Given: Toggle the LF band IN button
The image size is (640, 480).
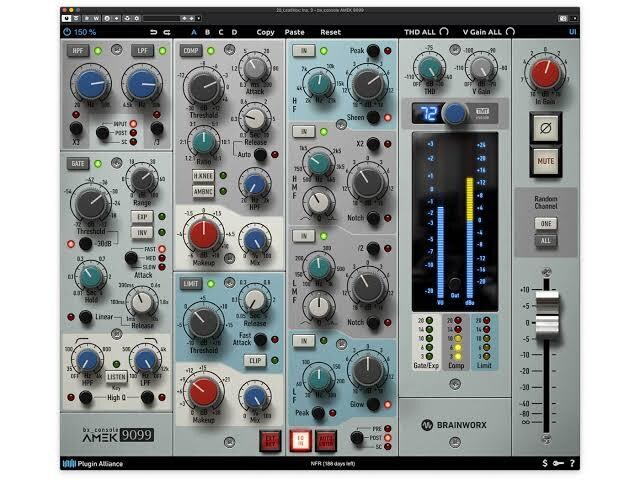Looking at the screenshot, I should coord(304,340).
